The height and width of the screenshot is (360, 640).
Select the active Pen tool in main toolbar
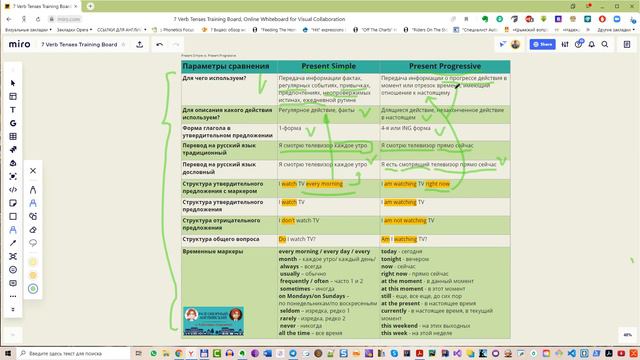coord(13,230)
